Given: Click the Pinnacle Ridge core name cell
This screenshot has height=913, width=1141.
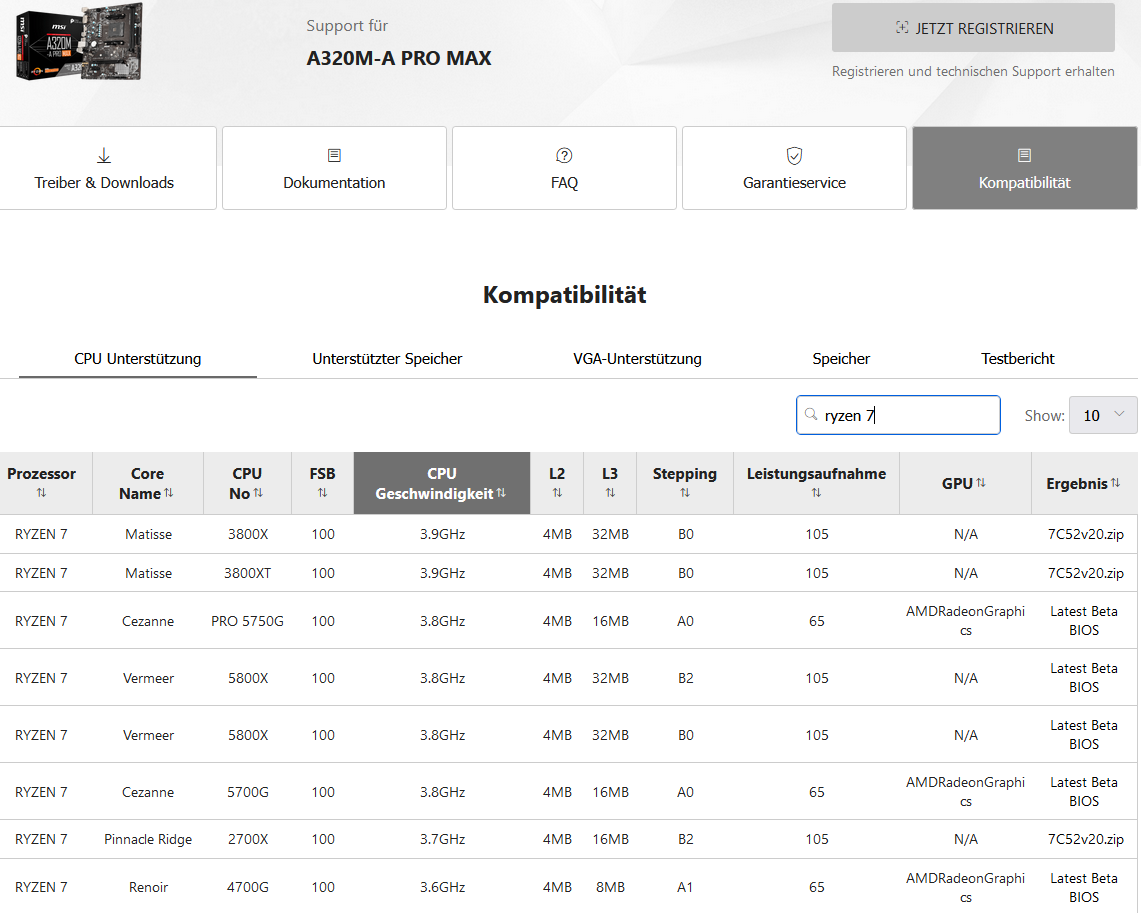Looking at the screenshot, I should (x=148, y=840).
